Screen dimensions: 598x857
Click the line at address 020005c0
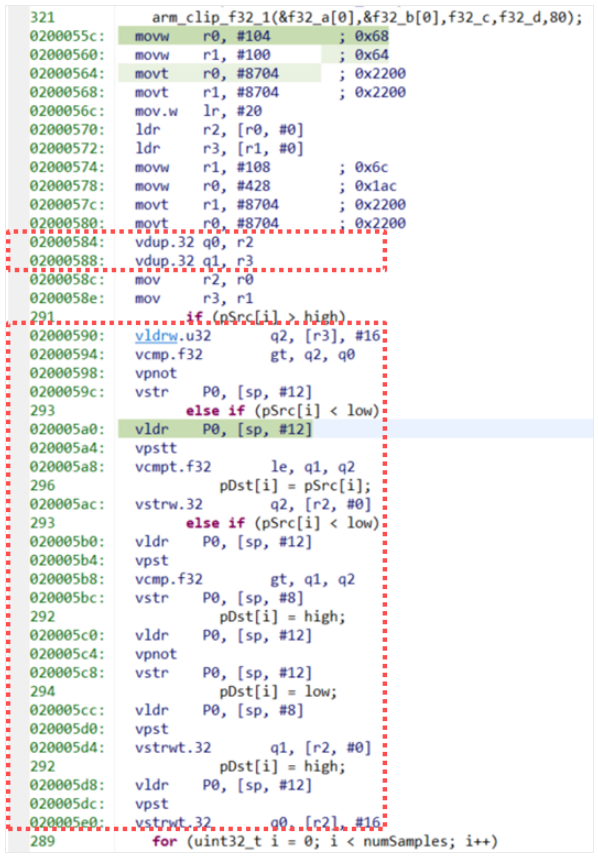(x=223, y=635)
